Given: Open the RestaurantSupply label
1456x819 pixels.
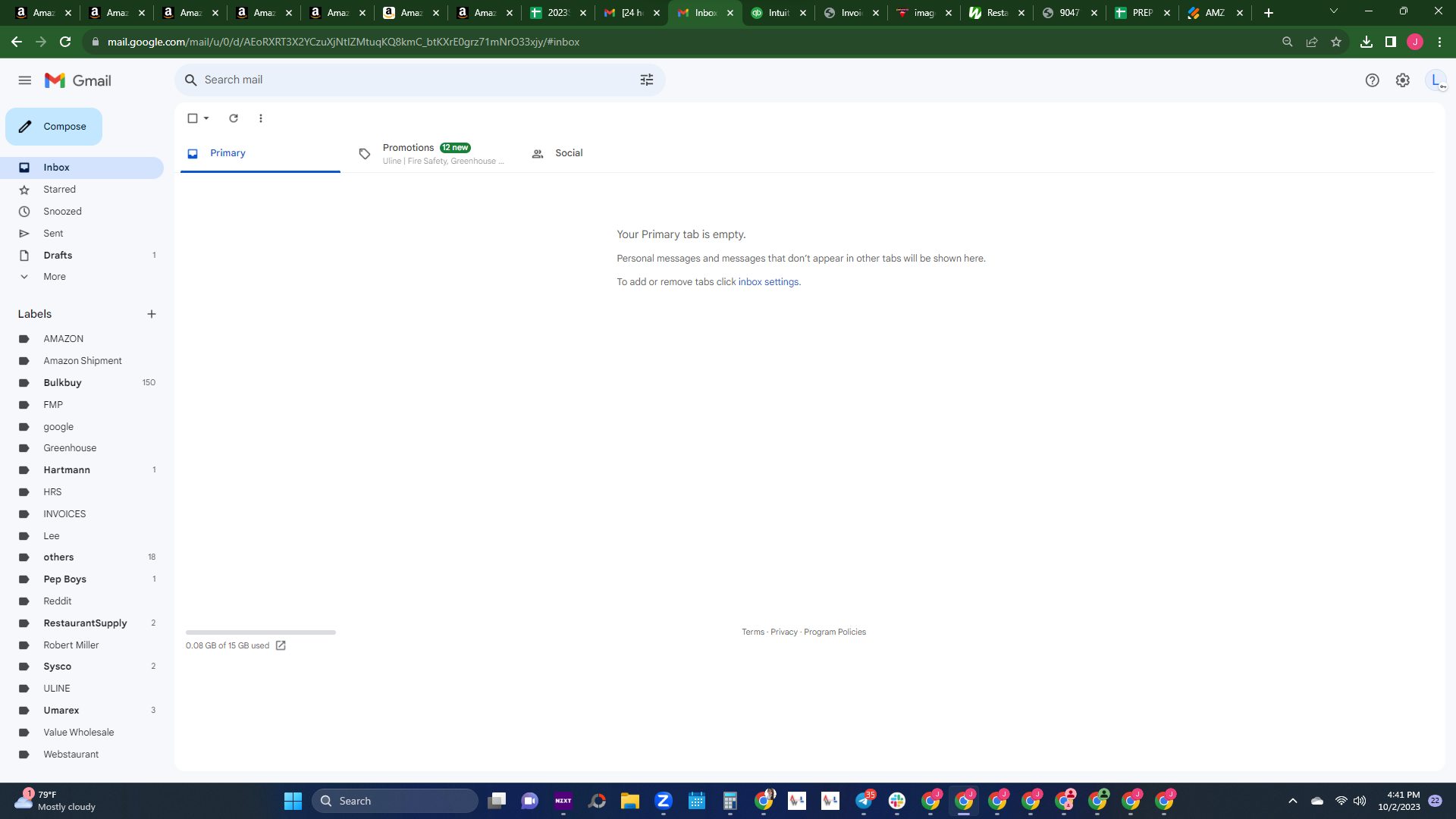Looking at the screenshot, I should [82, 623].
